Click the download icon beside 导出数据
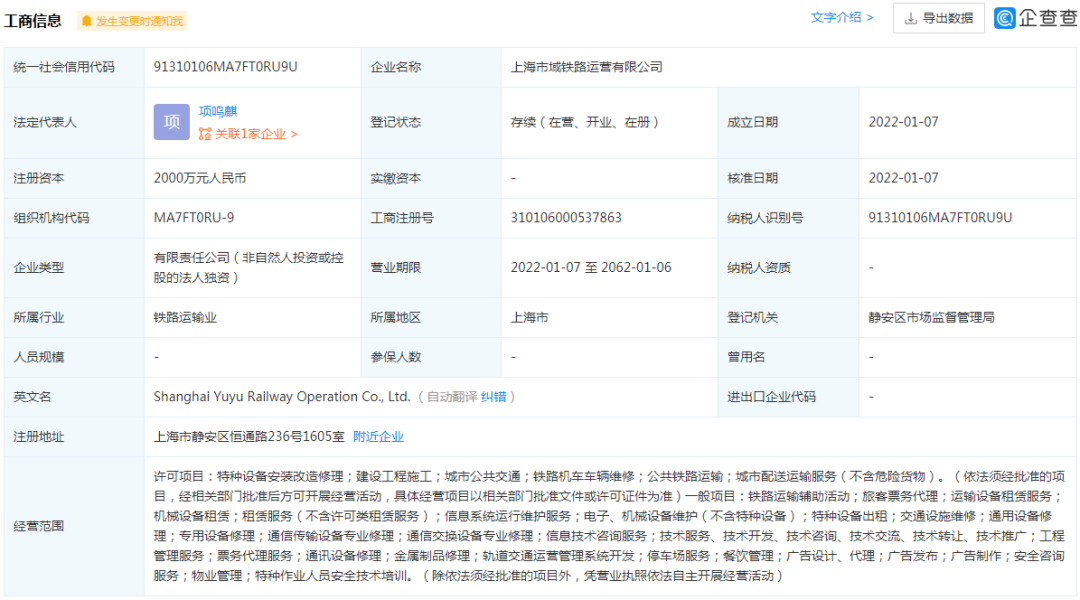Screen dimensions: 1080x600 click(911, 19)
